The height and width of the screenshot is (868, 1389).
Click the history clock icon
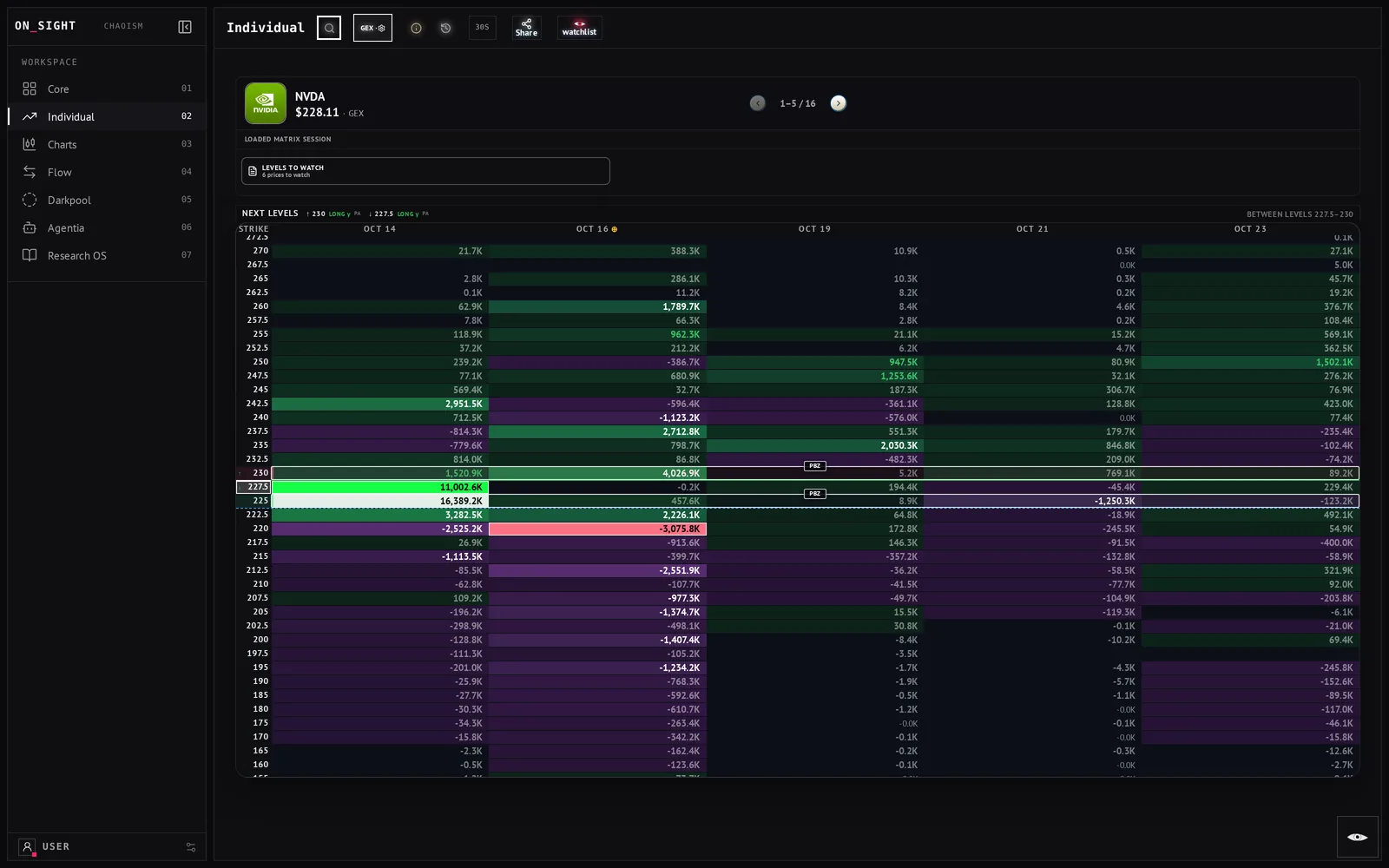click(x=445, y=28)
